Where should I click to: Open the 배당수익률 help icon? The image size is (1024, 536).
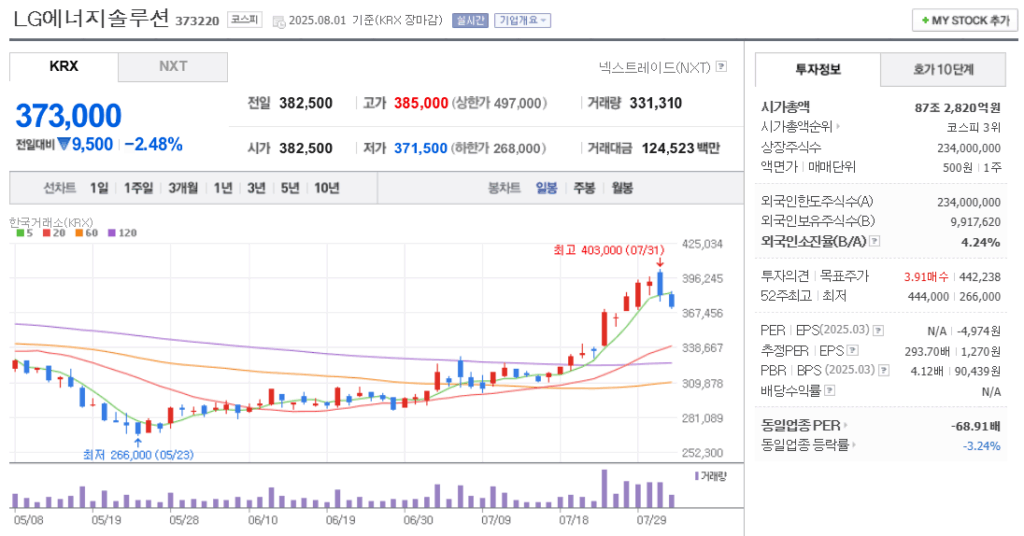(x=829, y=390)
